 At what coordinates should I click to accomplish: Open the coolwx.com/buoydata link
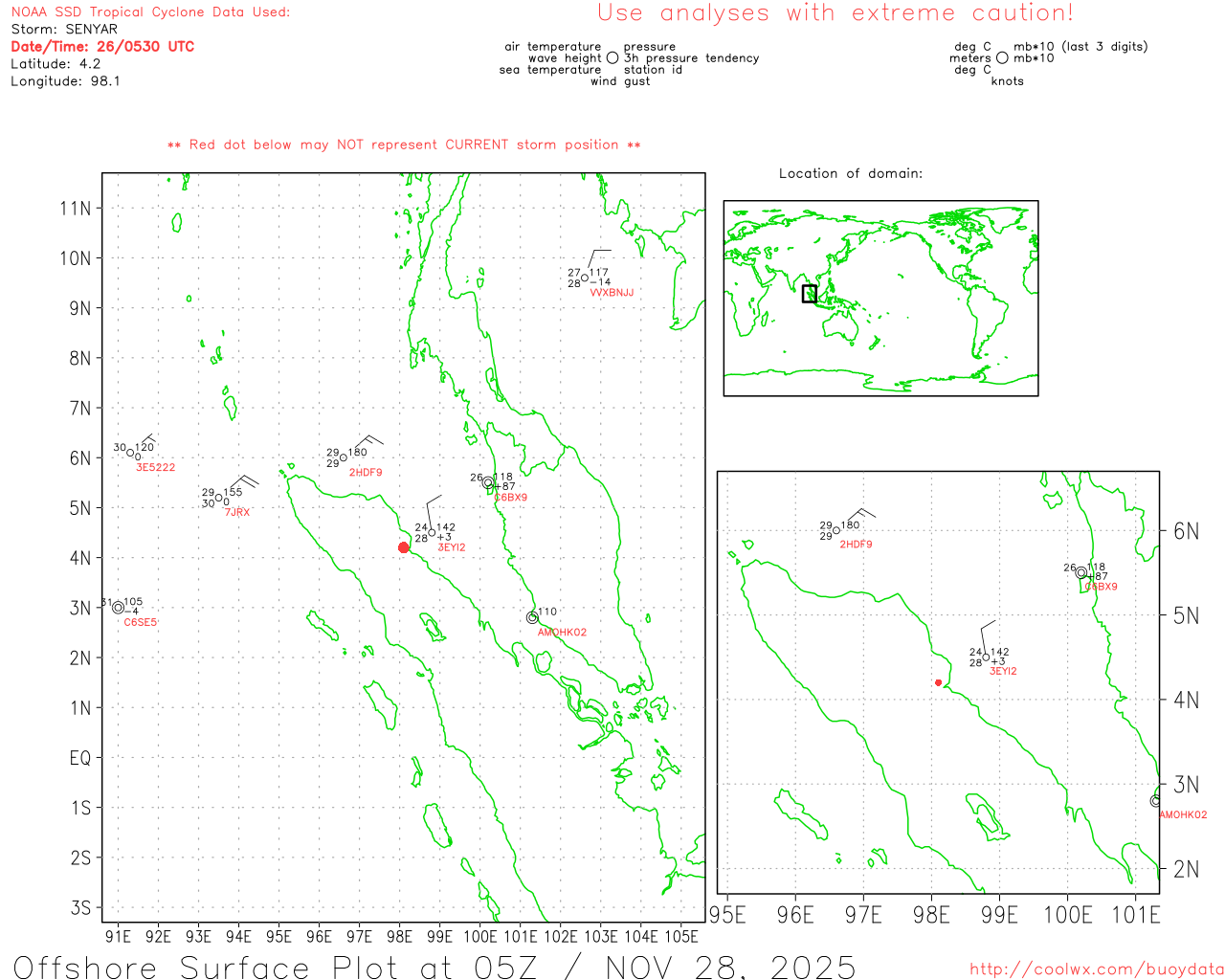tap(1096, 969)
